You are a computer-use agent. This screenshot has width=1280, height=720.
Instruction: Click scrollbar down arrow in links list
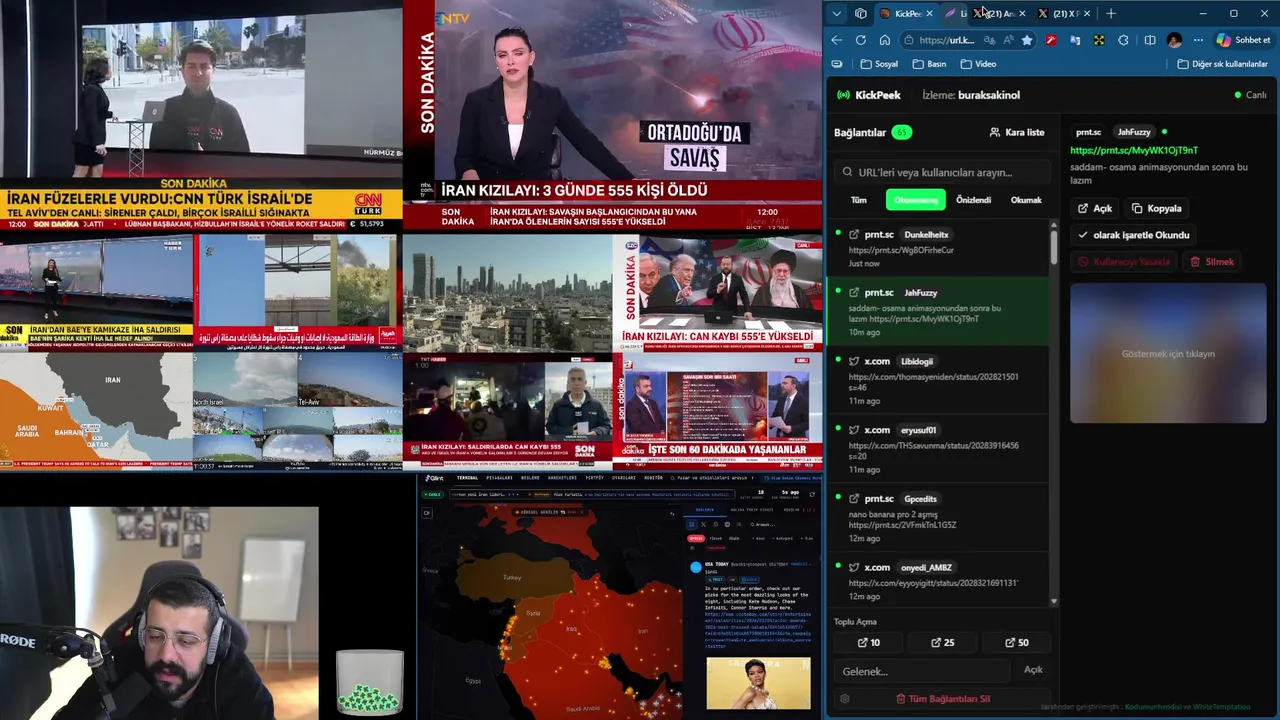coord(1054,602)
